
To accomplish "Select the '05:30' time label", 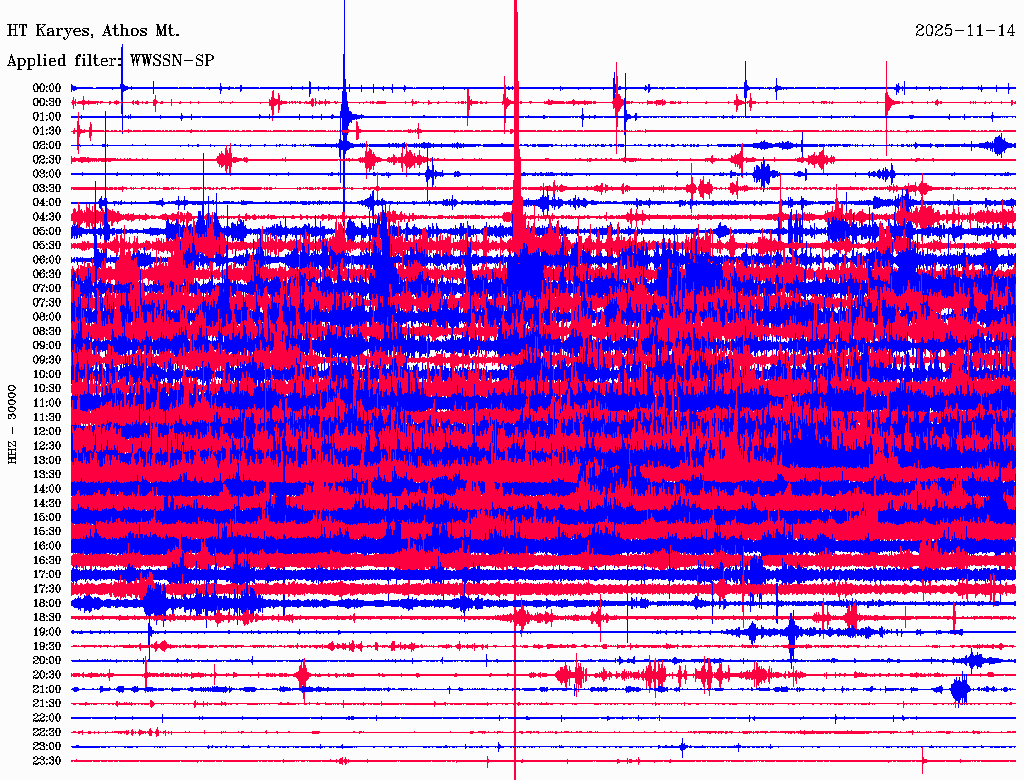I will (x=47, y=246).
